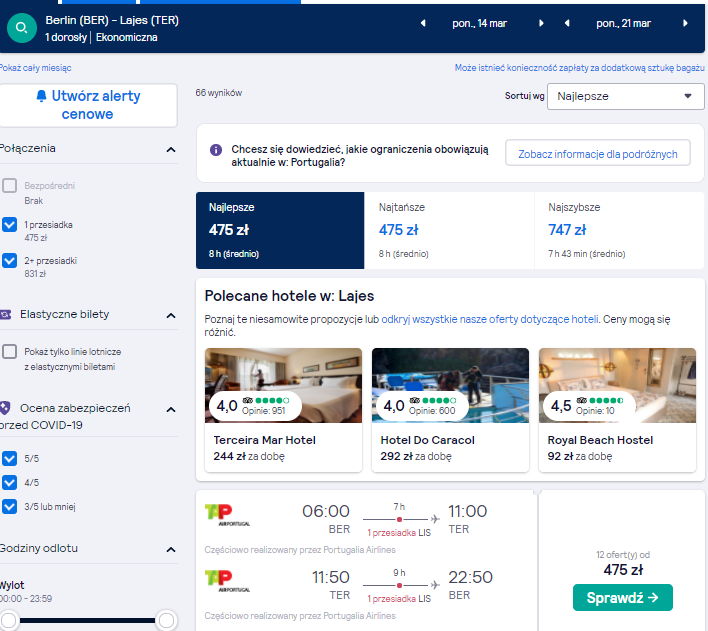The width and height of the screenshot is (708, 631).
Task: Open the Sortuj wg Najlepsze dropdown
Action: click(625, 96)
